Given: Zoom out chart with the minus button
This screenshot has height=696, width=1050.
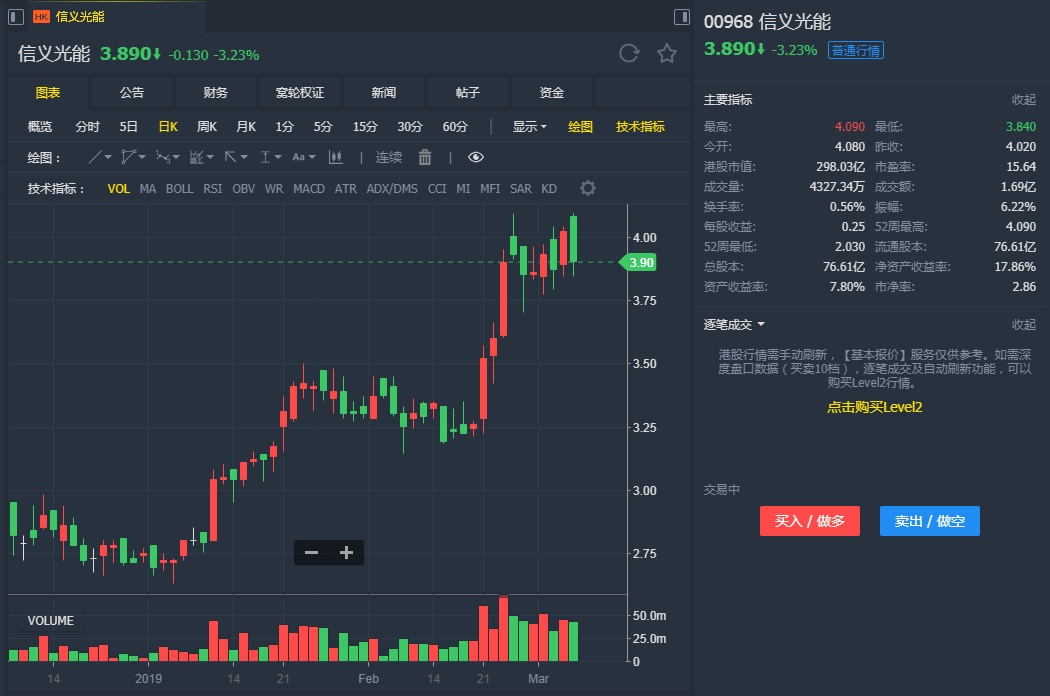Looking at the screenshot, I should tap(311, 553).
